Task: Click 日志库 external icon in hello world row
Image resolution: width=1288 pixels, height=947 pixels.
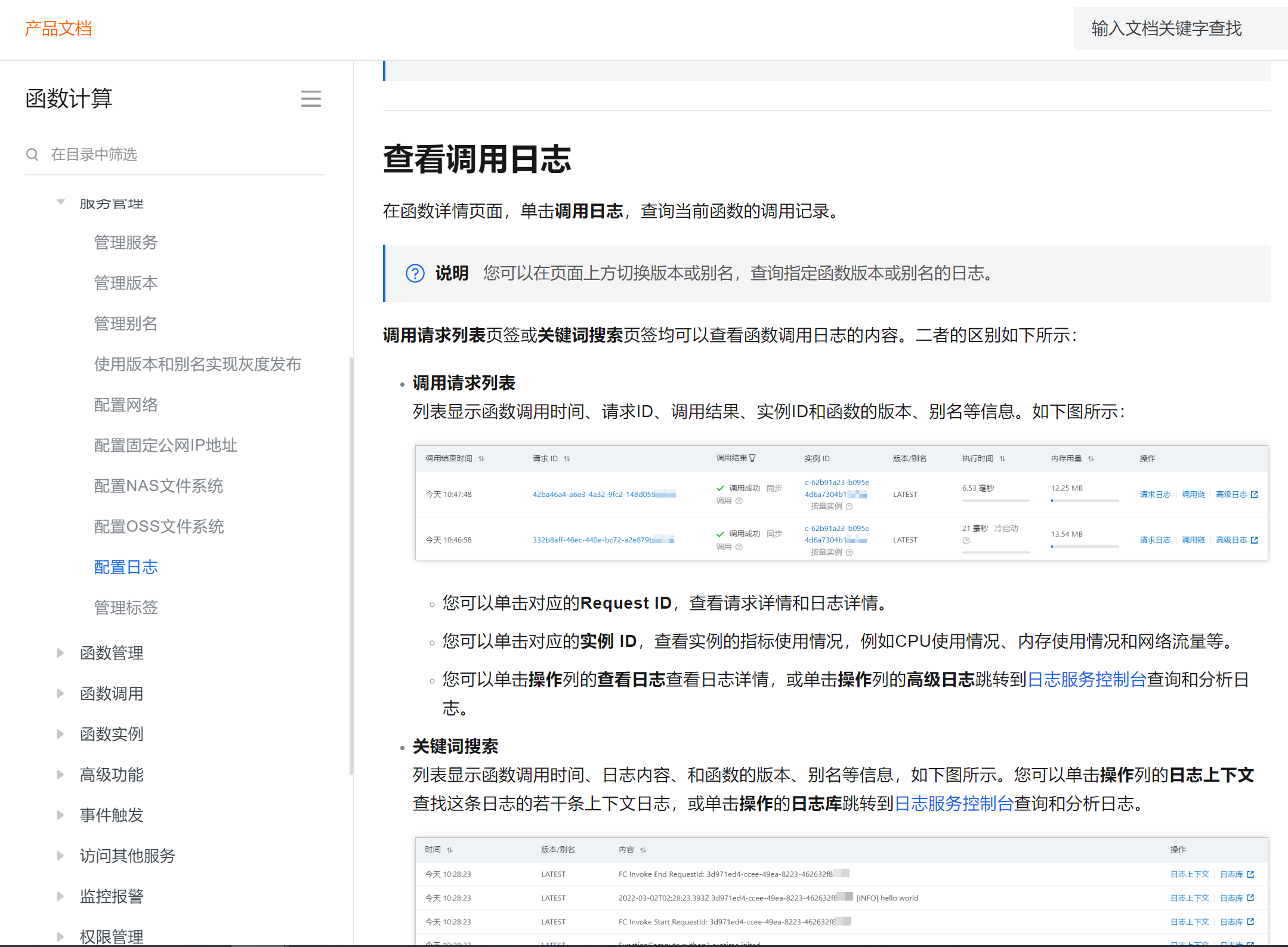Action: pyautogui.click(x=1250, y=898)
